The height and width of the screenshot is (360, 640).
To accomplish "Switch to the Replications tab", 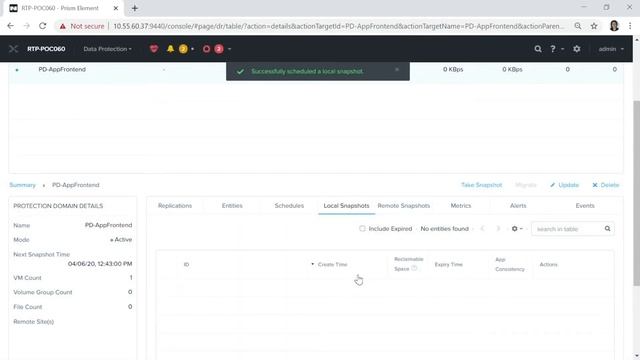I will (x=175, y=206).
